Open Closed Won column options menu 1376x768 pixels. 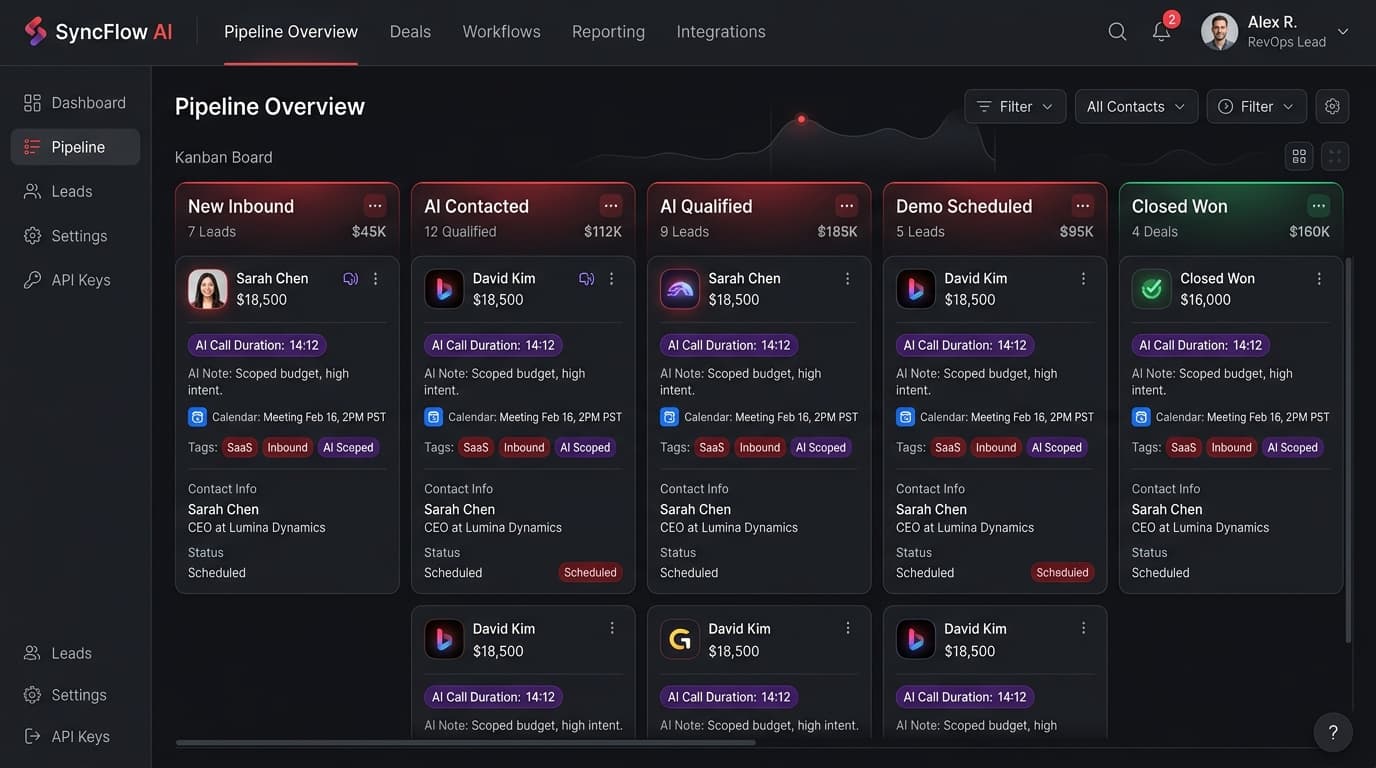coord(1319,206)
